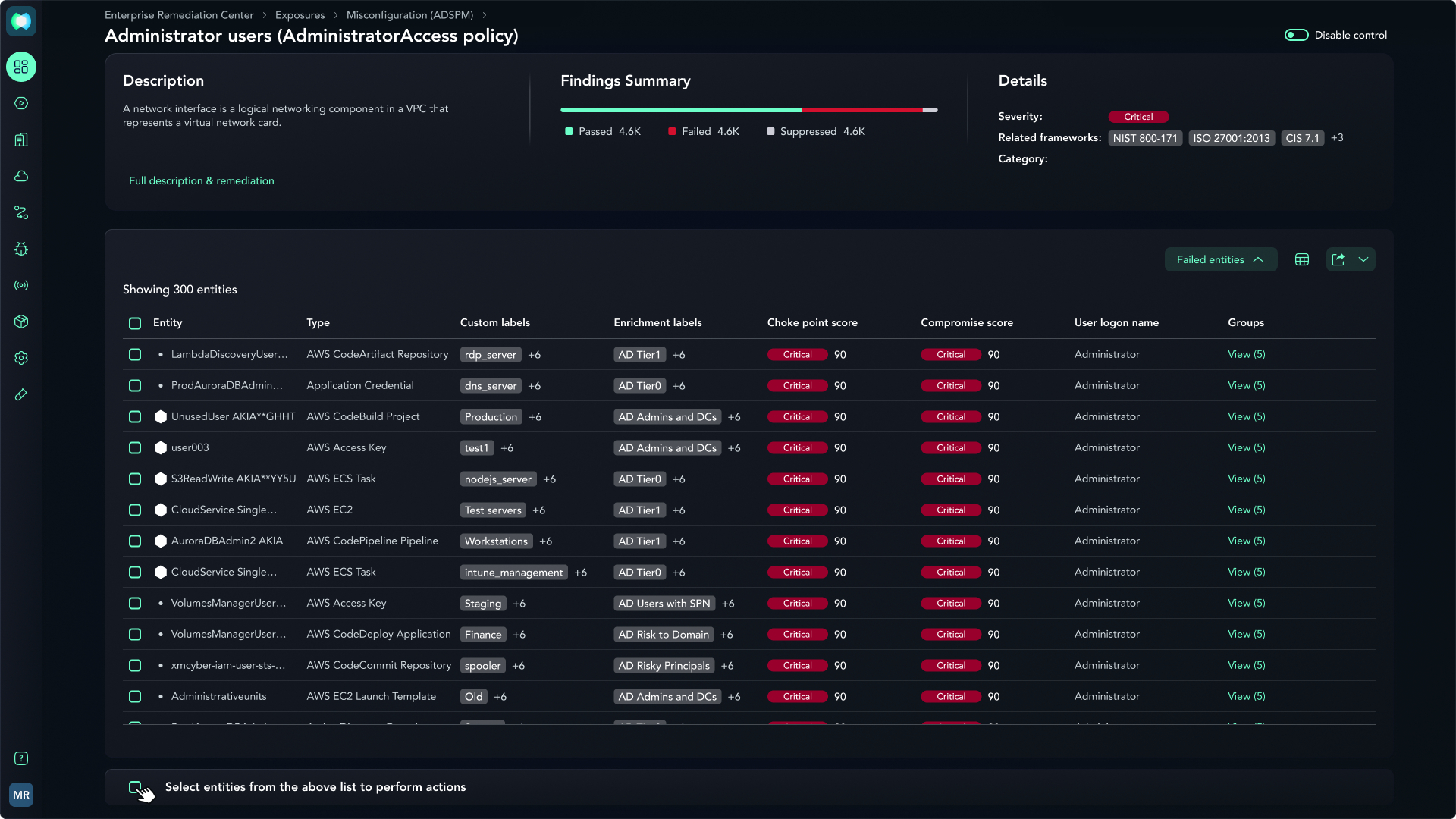Open the export options dropdown arrow
The width and height of the screenshot is (1456, 819).
(x=1363, y=259)
